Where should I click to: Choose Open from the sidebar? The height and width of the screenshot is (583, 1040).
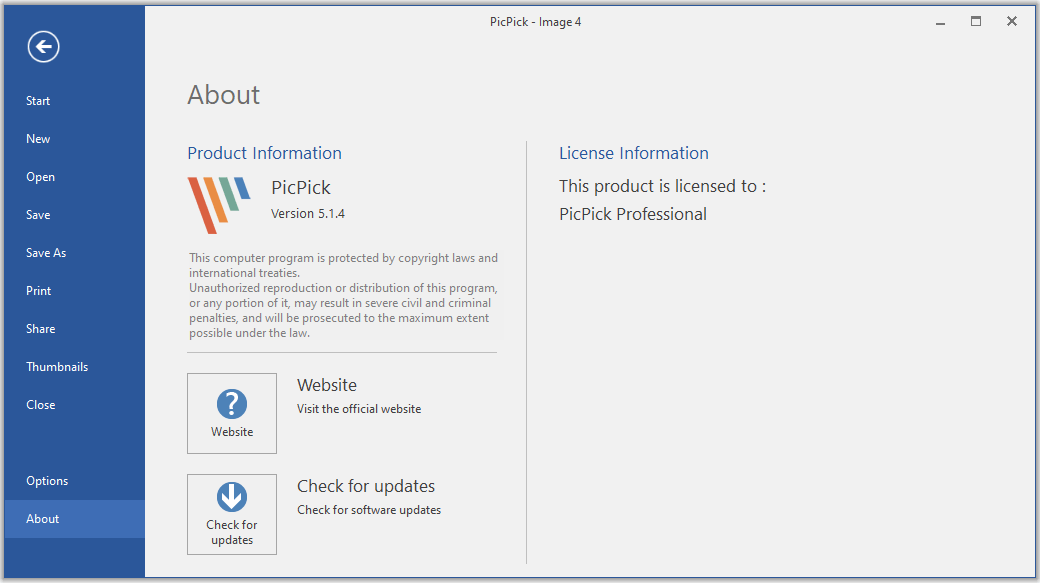click(x=41, y=177)
